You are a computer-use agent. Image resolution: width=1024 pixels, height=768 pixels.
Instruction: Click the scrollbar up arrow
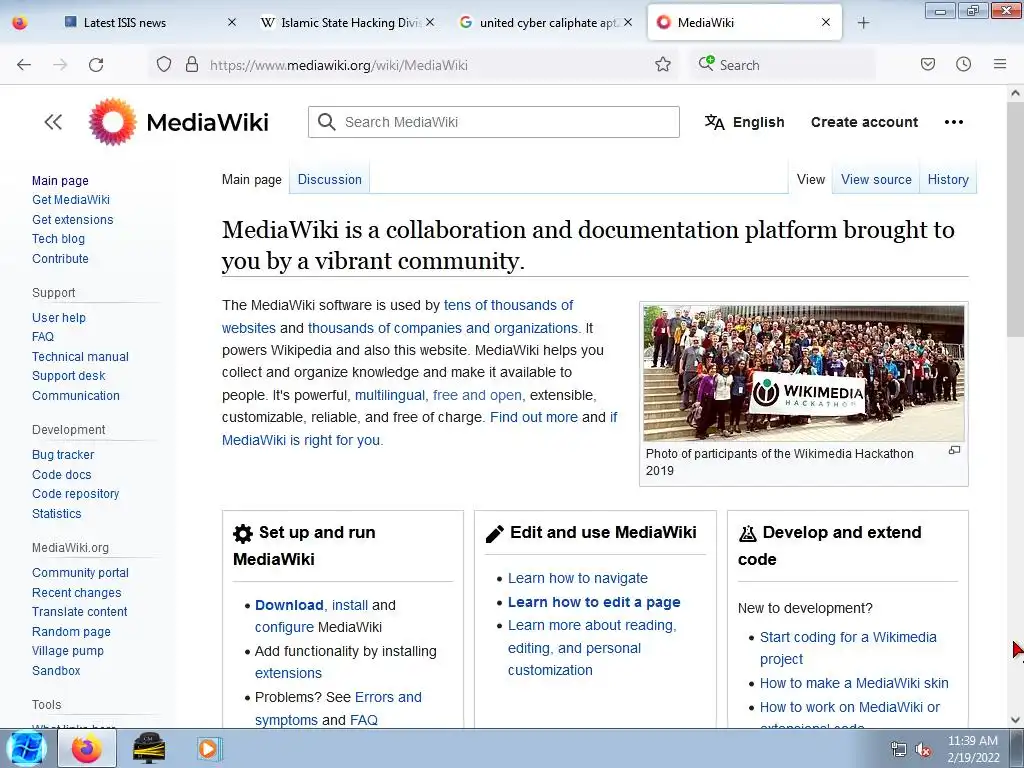[x=1015, y=93]
